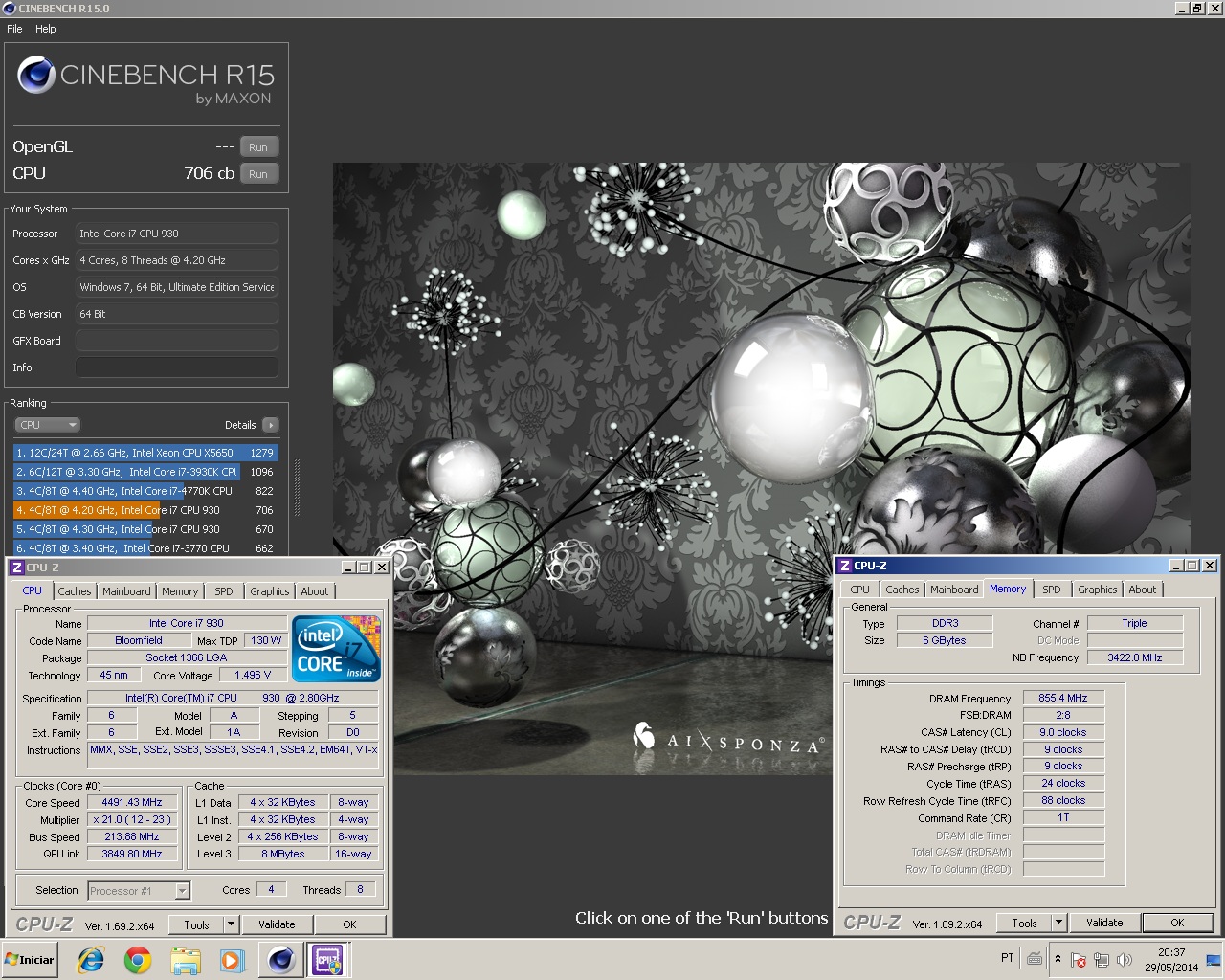Image resolution: width=1225 pixels, height=980 pixels.
Task: Click the PT language indicator
Action: point(1008,958)
